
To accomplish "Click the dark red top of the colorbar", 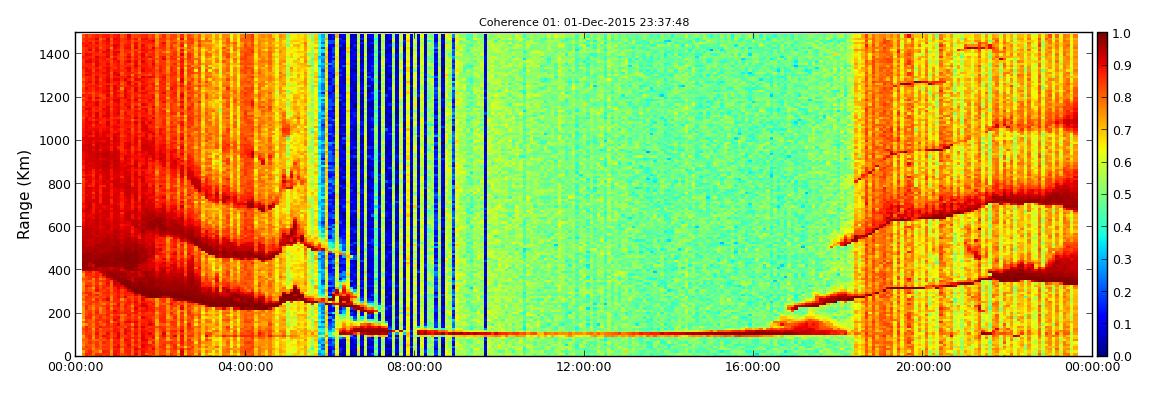I will 1102,40.
